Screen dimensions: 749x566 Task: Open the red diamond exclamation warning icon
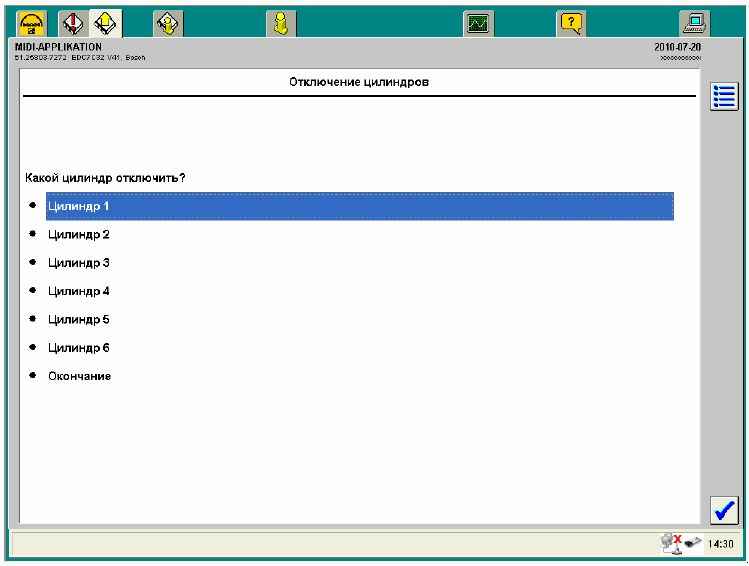click(74, 21)
